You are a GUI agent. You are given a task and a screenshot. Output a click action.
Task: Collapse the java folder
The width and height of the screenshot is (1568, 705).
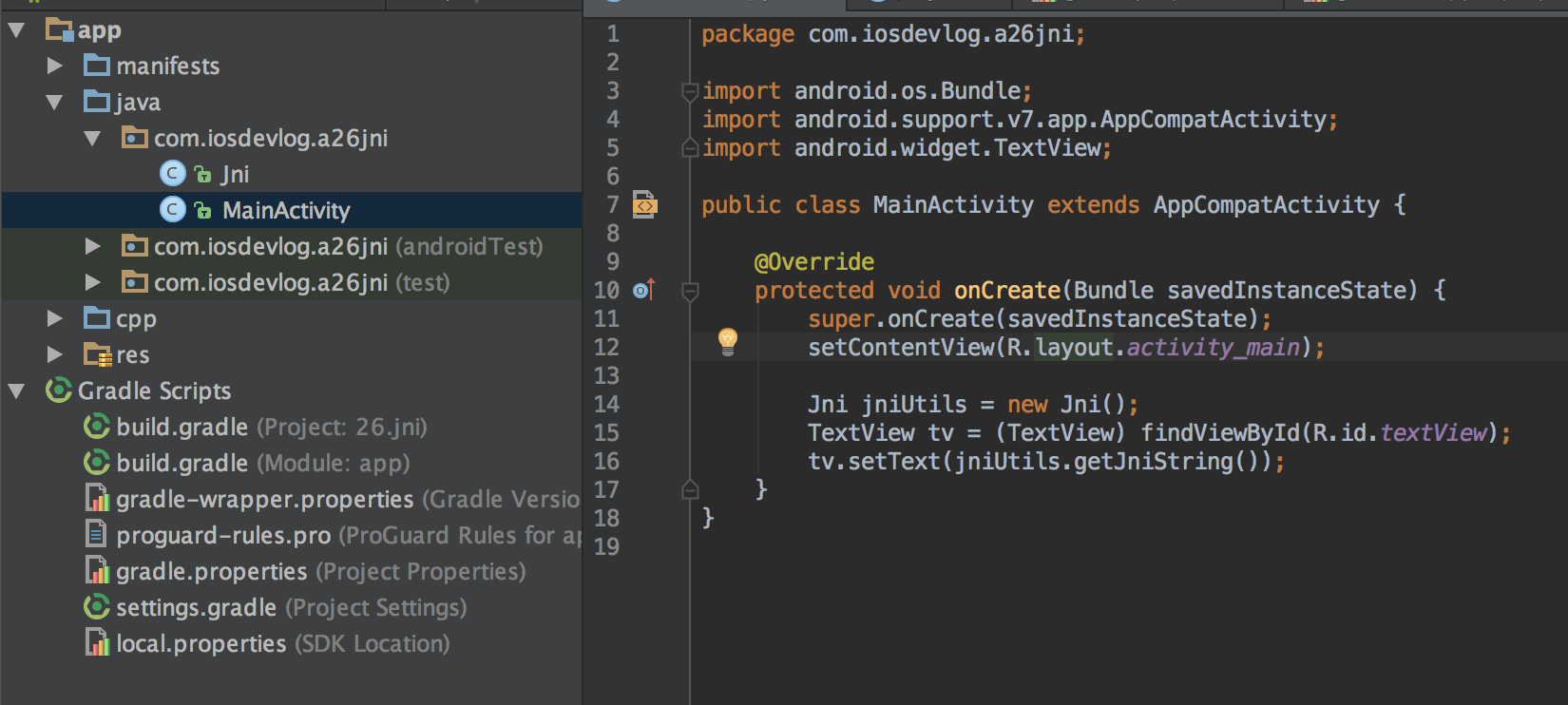tap(54, 103)
